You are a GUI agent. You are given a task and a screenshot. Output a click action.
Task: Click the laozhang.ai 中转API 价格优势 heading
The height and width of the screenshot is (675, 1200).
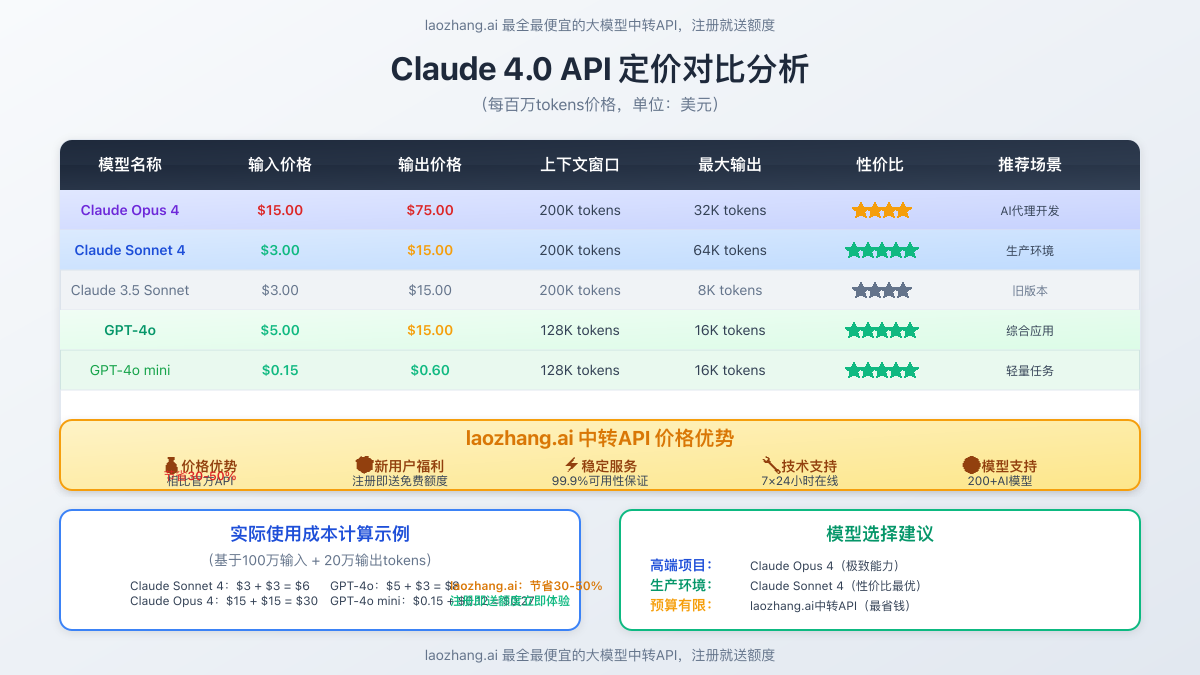point(600,438)
